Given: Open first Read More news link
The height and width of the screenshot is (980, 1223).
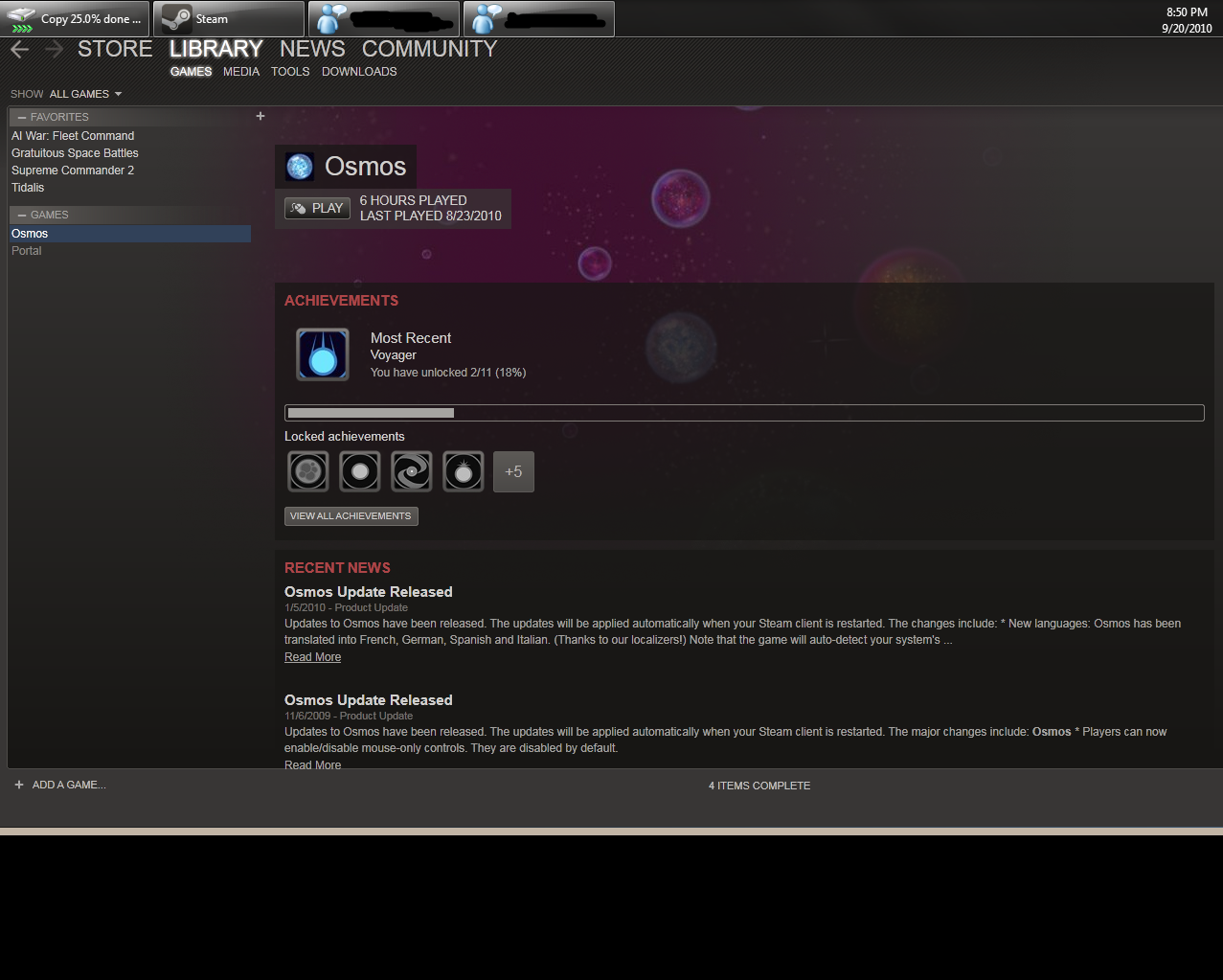Looking at the screenshot, I should tap(313, 657).
